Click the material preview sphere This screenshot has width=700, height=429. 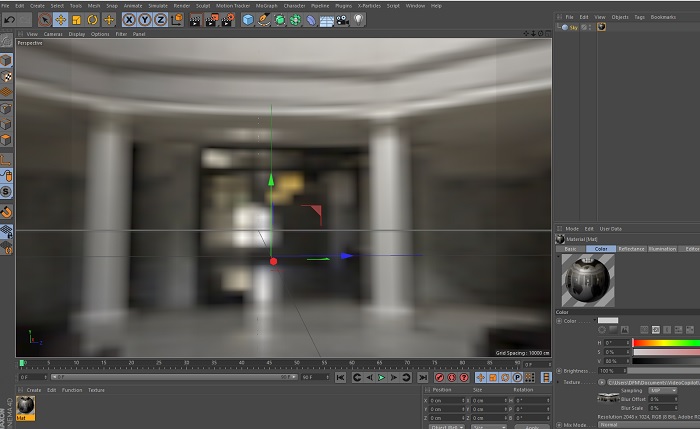pos(588,280)
